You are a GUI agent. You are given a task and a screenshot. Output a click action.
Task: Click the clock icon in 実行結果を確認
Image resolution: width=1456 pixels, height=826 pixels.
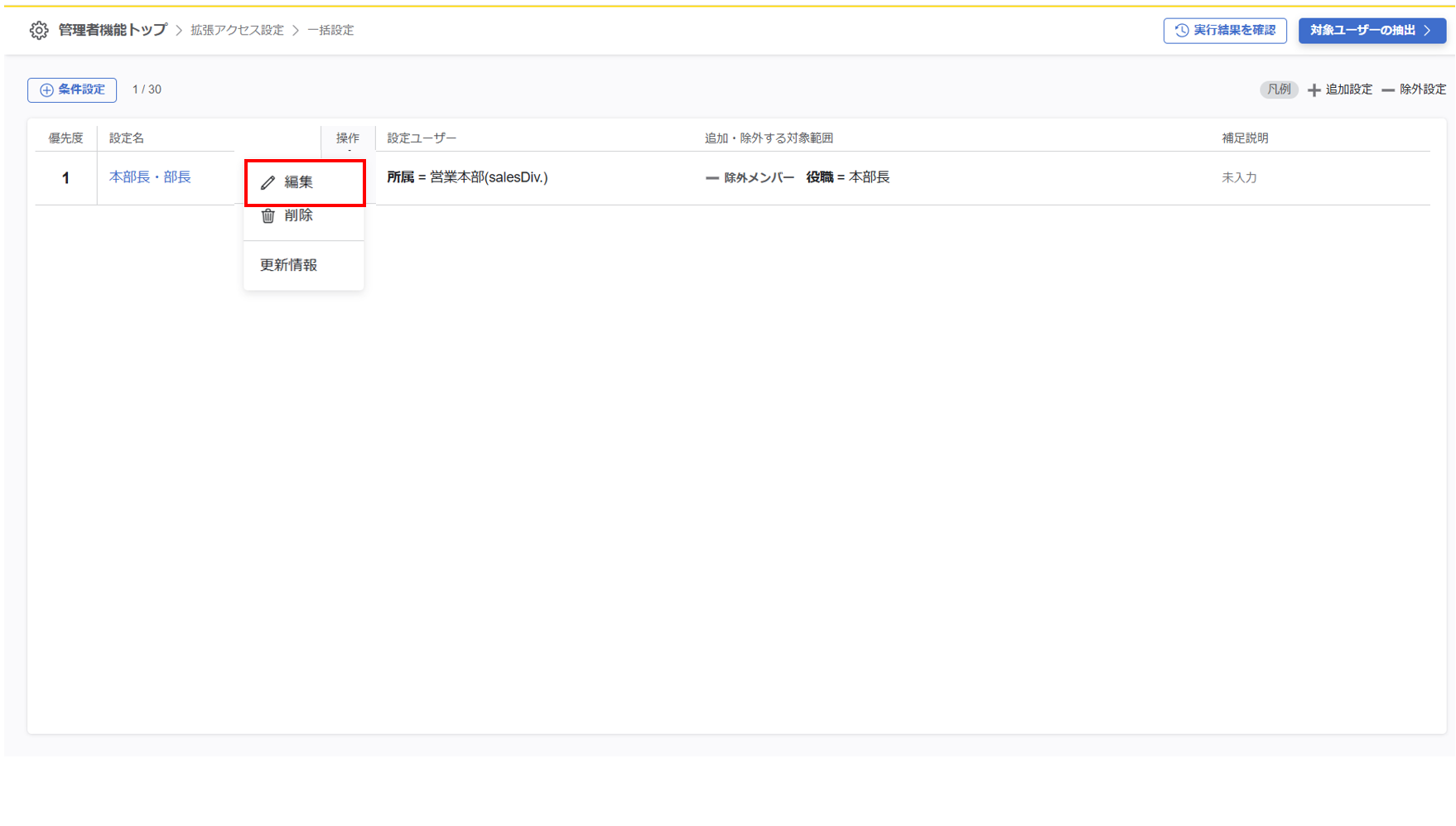1182,31
